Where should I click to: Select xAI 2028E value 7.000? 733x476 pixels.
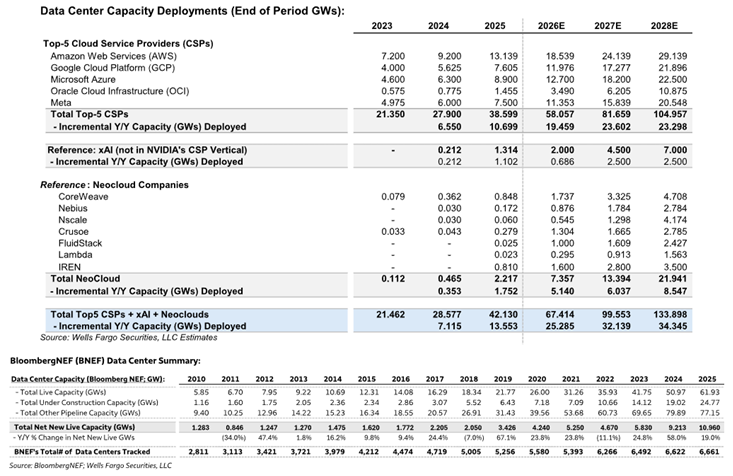coord(675,150)
